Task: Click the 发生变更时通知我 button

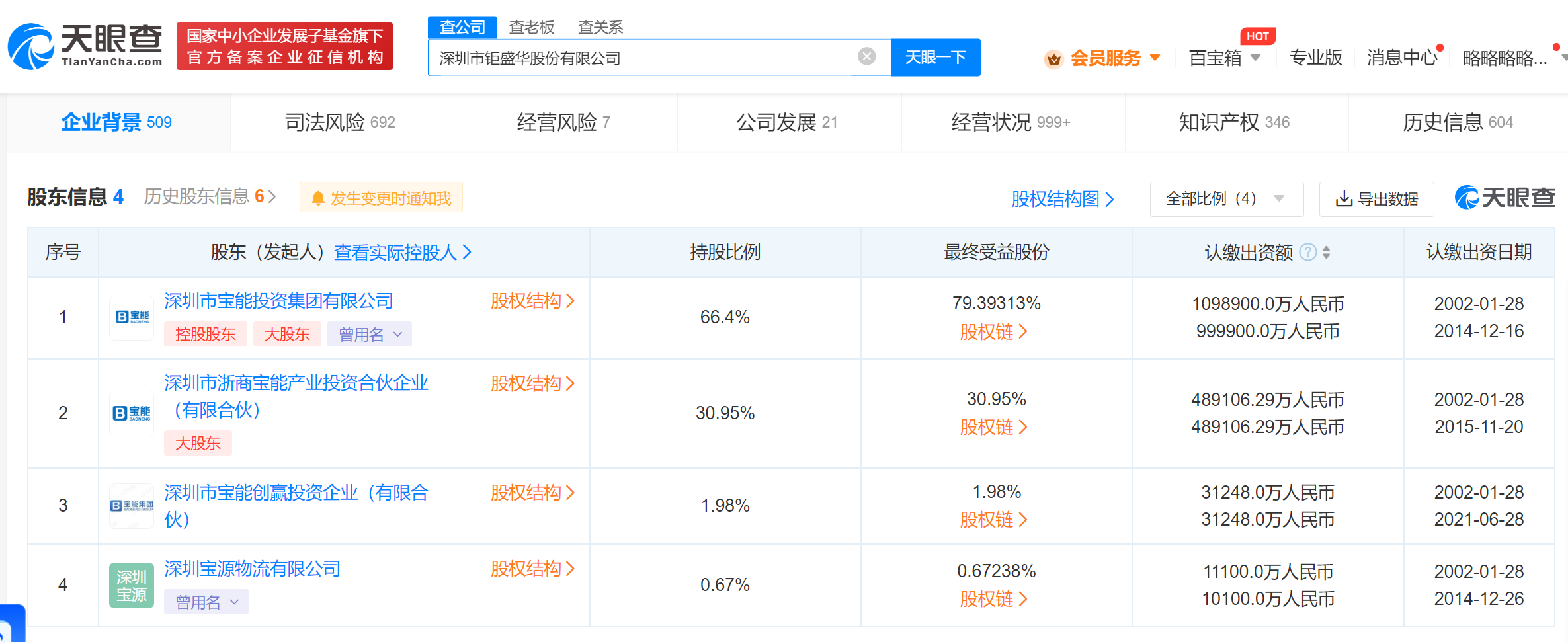Action: pos(381,198)
